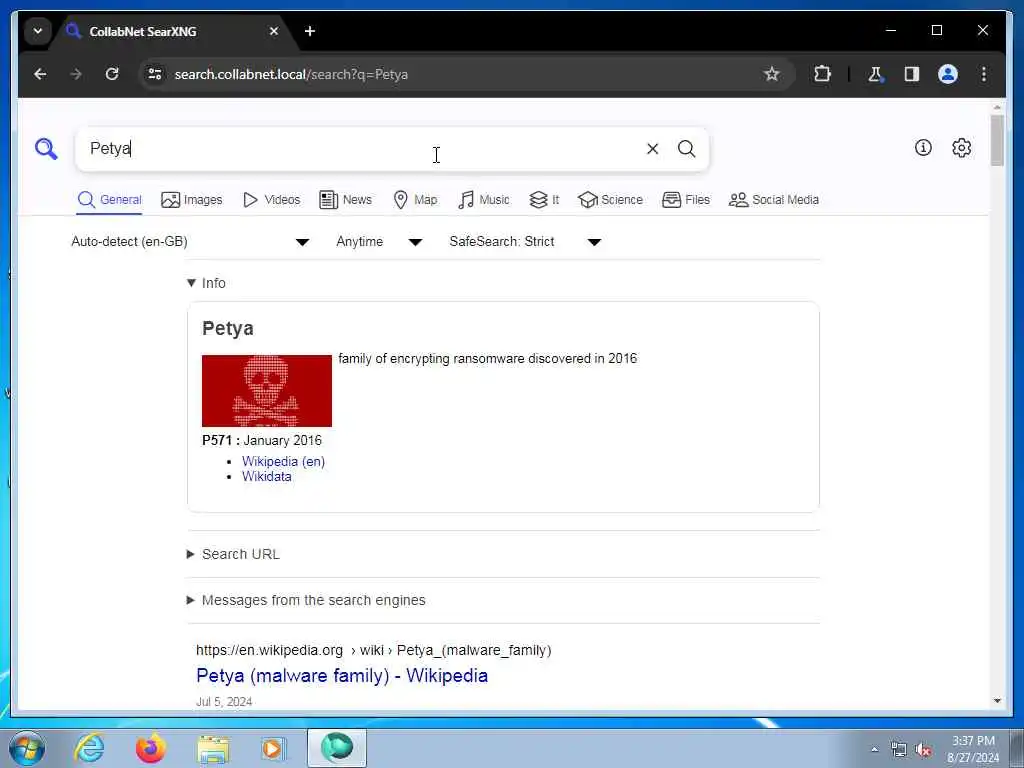
Task: Launch Internet Explorer from taskbar
Action: pos(89,748)
